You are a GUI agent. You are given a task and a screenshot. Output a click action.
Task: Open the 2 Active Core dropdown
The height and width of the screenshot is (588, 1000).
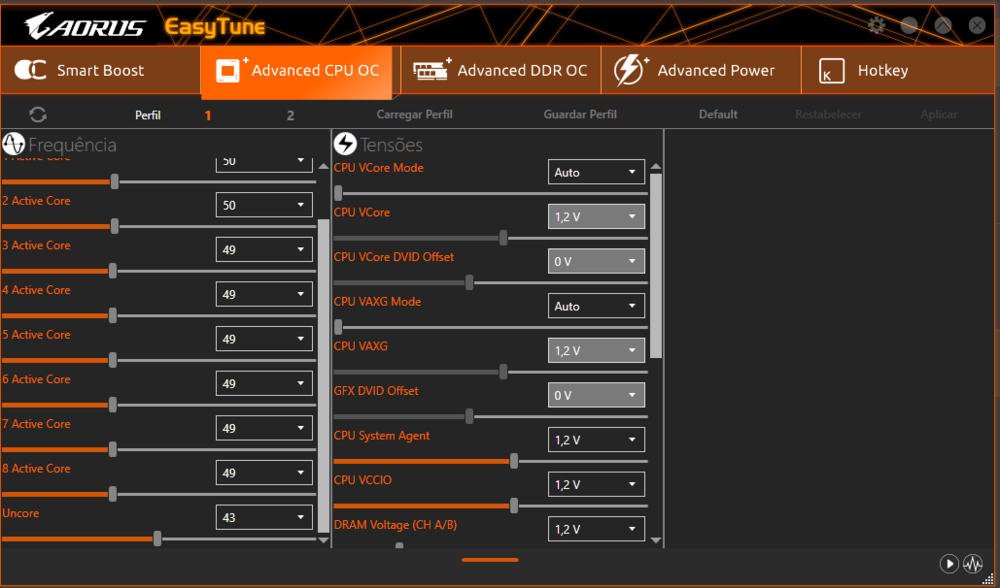coord(264,205)
